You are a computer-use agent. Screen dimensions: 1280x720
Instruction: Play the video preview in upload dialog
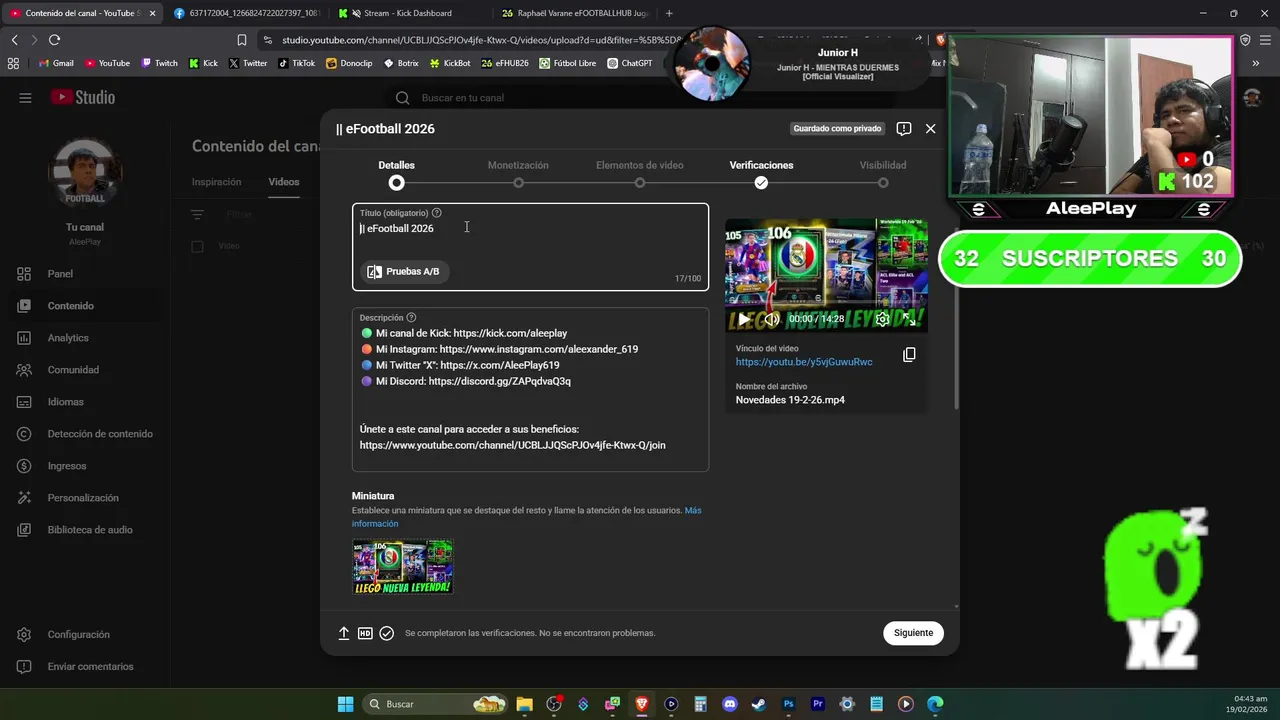coord(743,319)
